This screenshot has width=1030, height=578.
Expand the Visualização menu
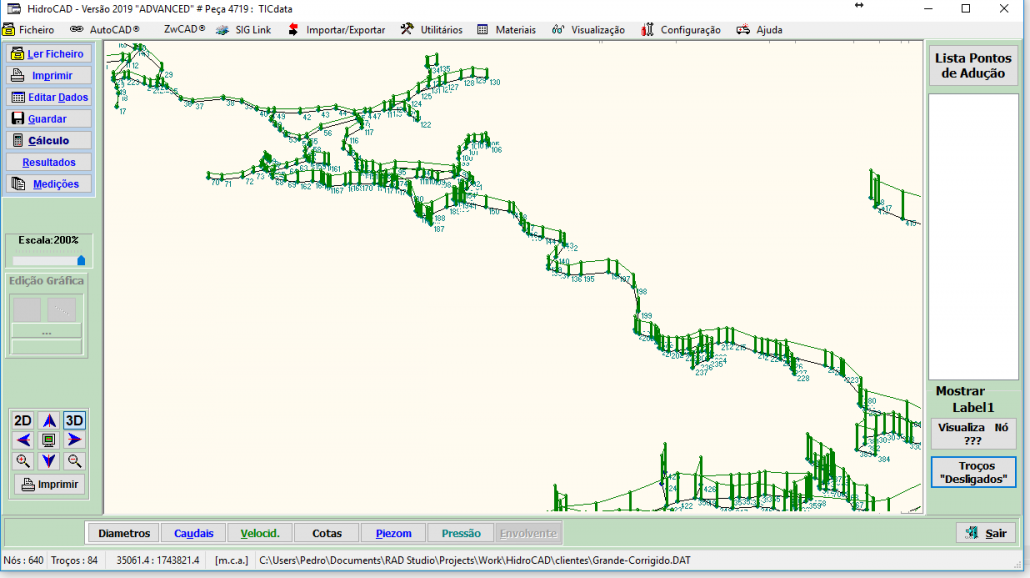(x=589, y=30)
